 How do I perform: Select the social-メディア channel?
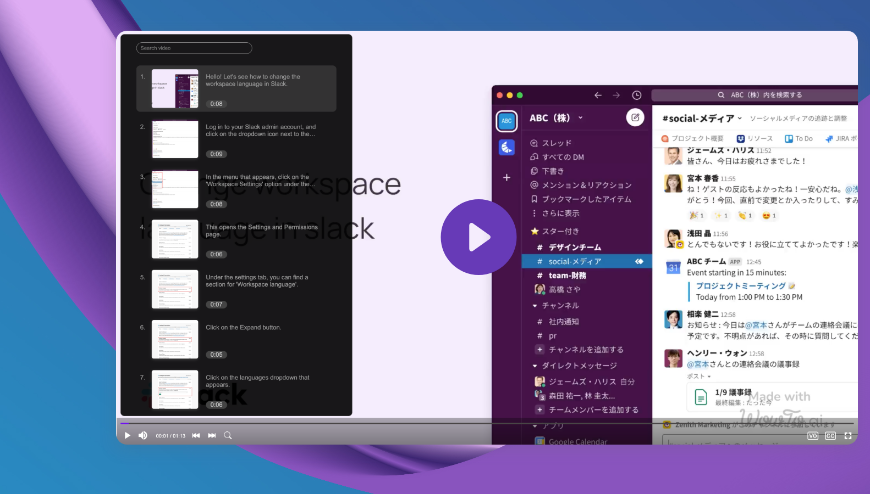click(x=587, y=261)
